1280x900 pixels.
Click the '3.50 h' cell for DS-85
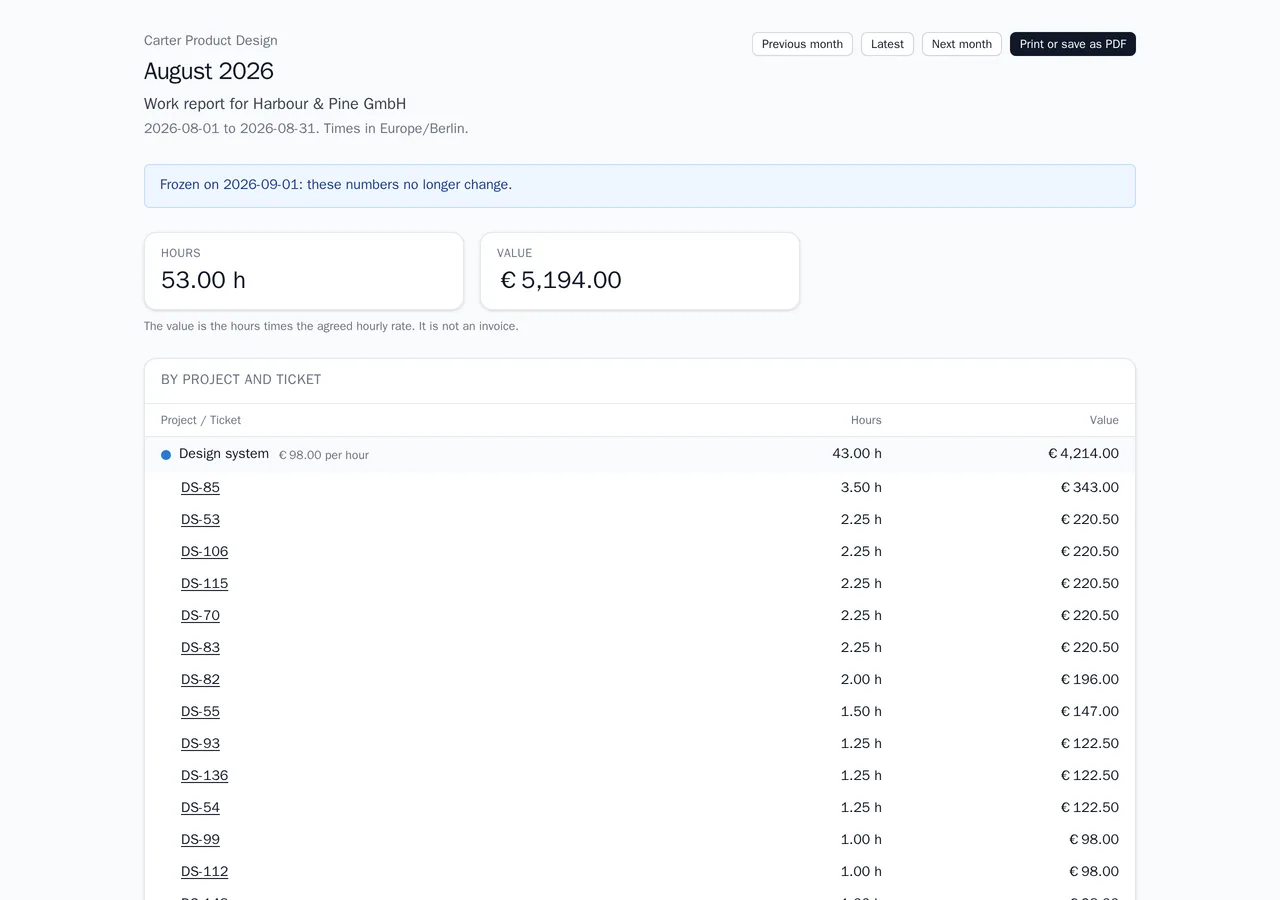click(x=861, y=488)
